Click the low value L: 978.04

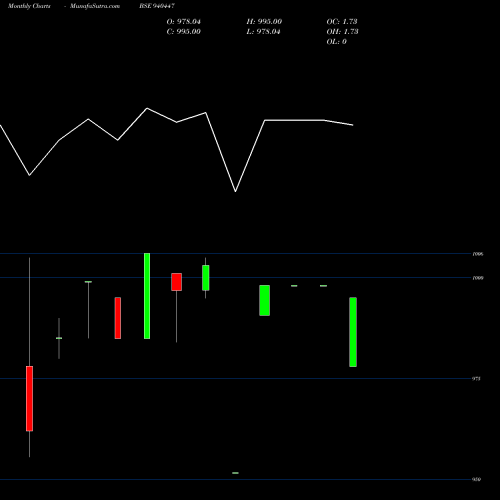click(x=263, y=32)
